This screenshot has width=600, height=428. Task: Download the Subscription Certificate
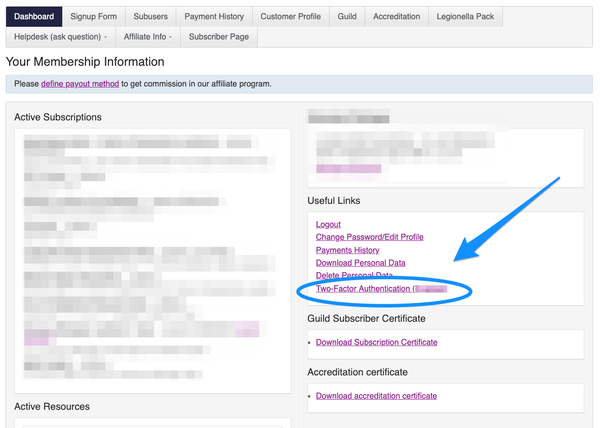coord(376,342)
